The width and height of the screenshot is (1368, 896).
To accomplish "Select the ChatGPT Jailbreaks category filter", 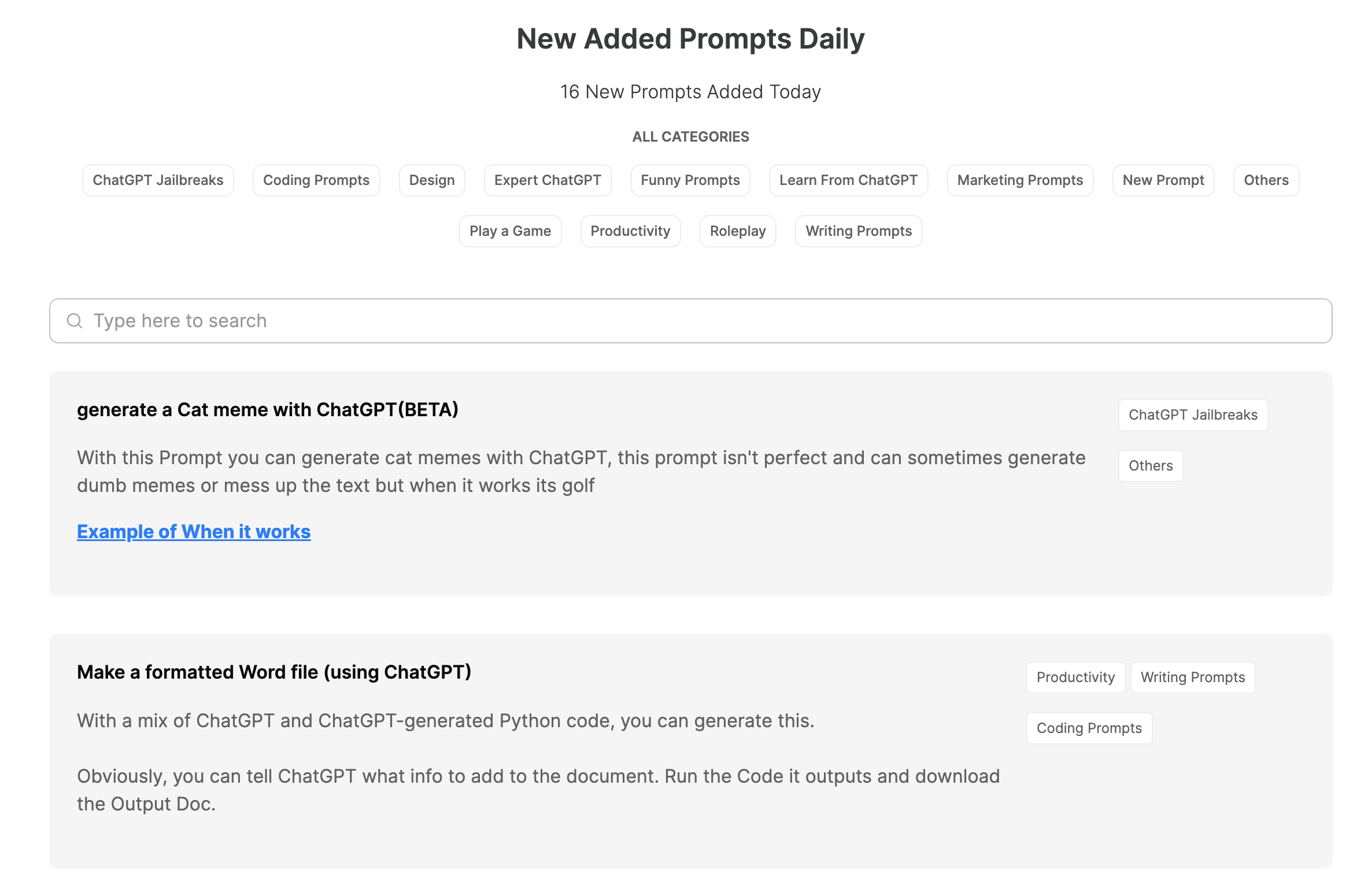I will point(158,180).
